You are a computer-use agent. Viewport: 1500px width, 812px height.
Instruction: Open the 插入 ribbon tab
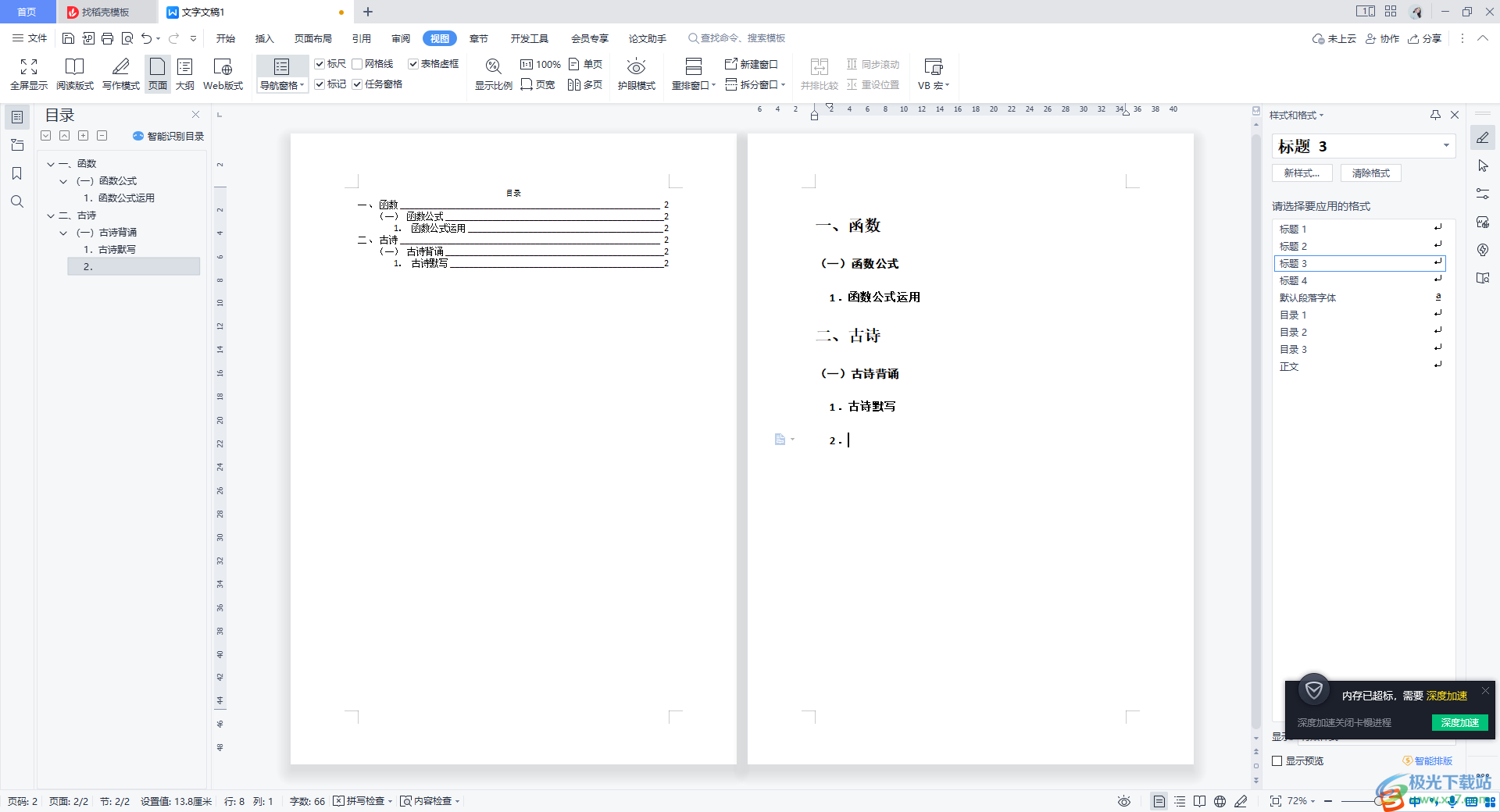click(265, 38)
